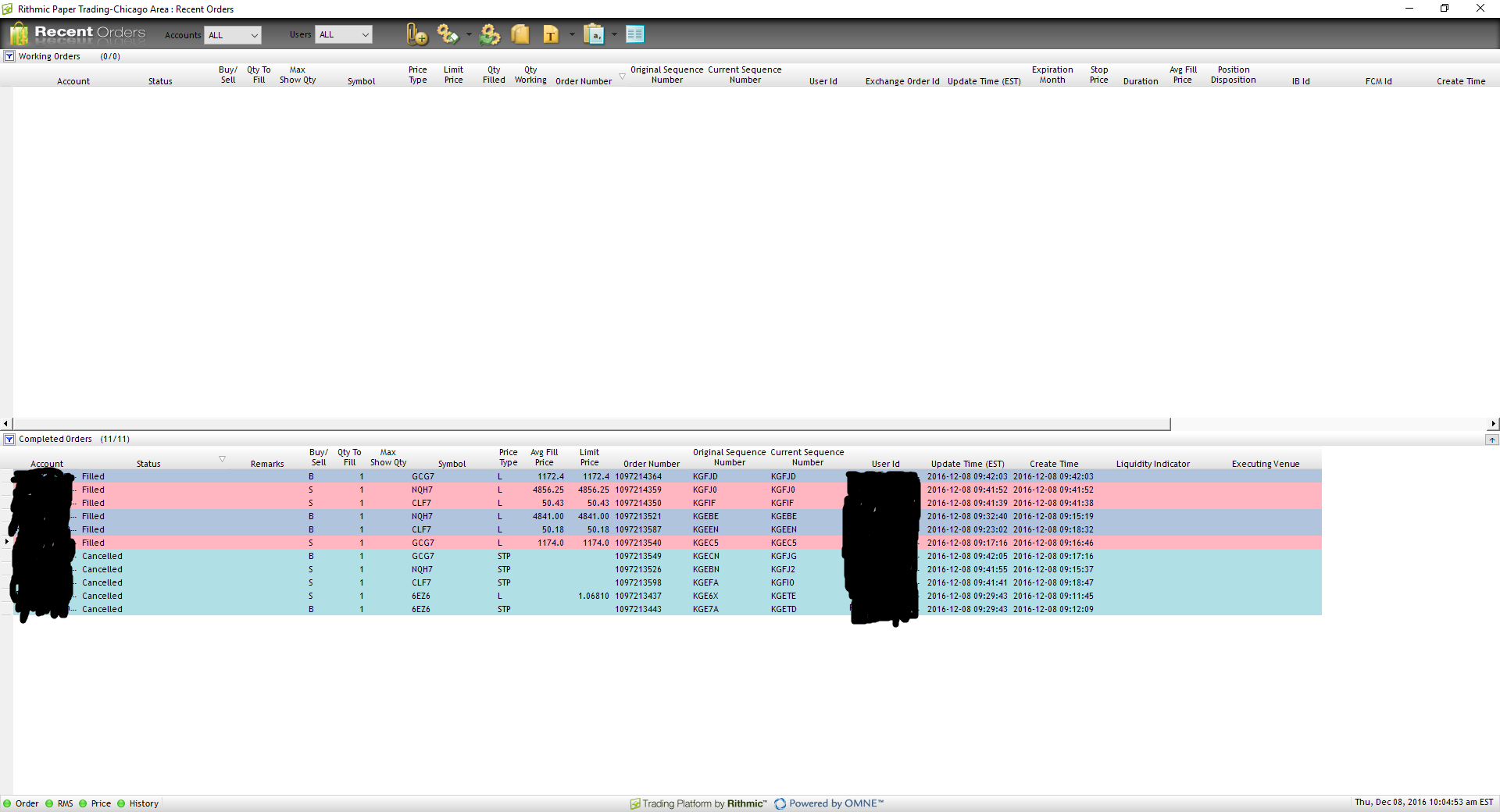The height and width of the screenshot is (812, 1500).
Task: Restore down the Recent Orders window
Action: (x=1445, y=9)
